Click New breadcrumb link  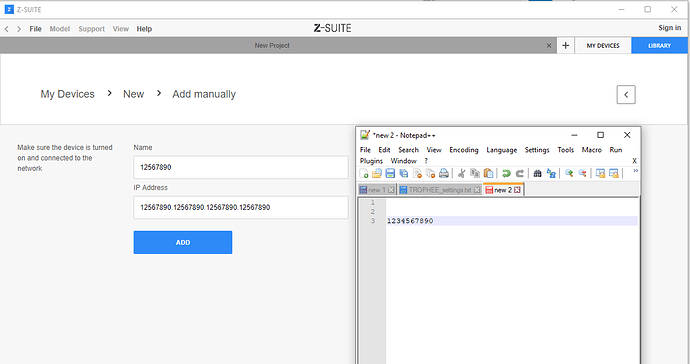(133, 94)
